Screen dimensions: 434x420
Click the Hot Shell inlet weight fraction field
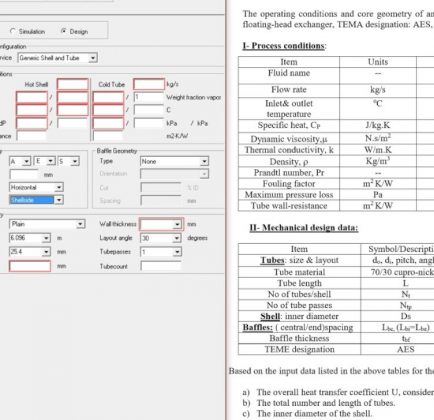pos(32,97)
